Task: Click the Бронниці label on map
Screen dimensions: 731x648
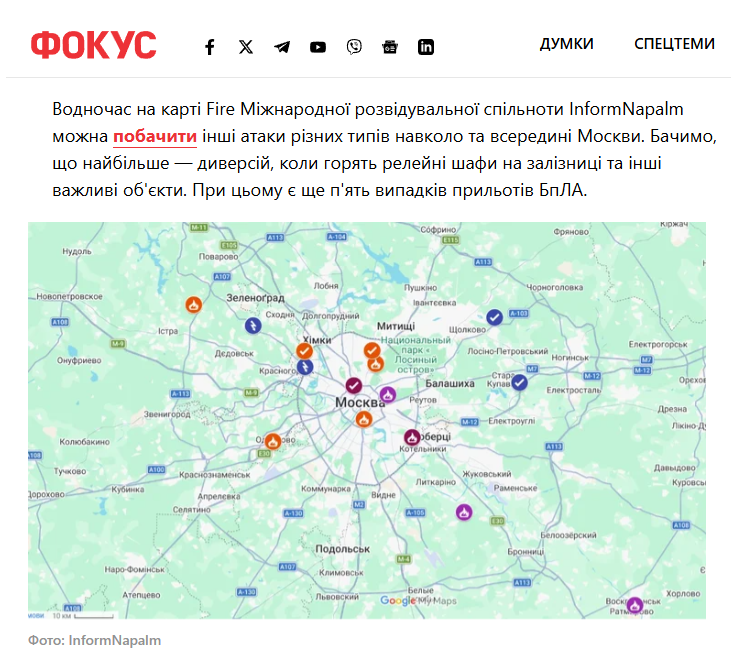Action: coord(526,551)
